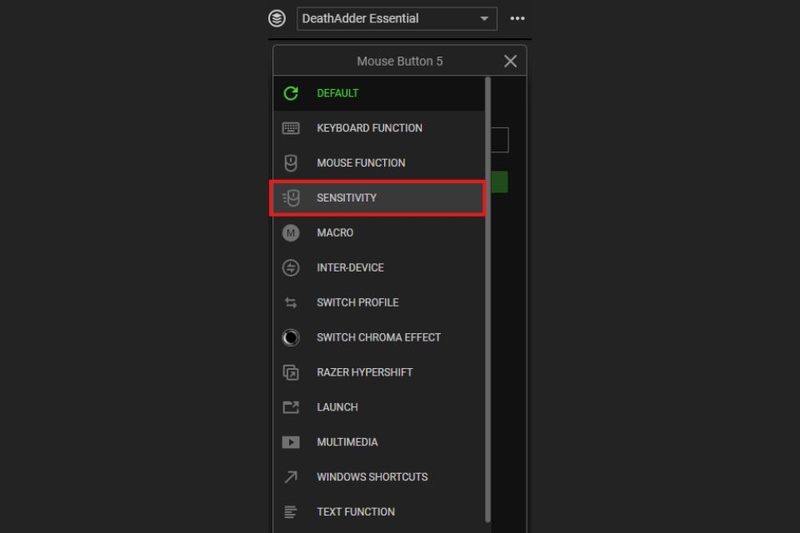The height and width of the screenshot is (533, 800).
Task: Select the TEXT FUNCTION label
Action: [x=356, y=512]
